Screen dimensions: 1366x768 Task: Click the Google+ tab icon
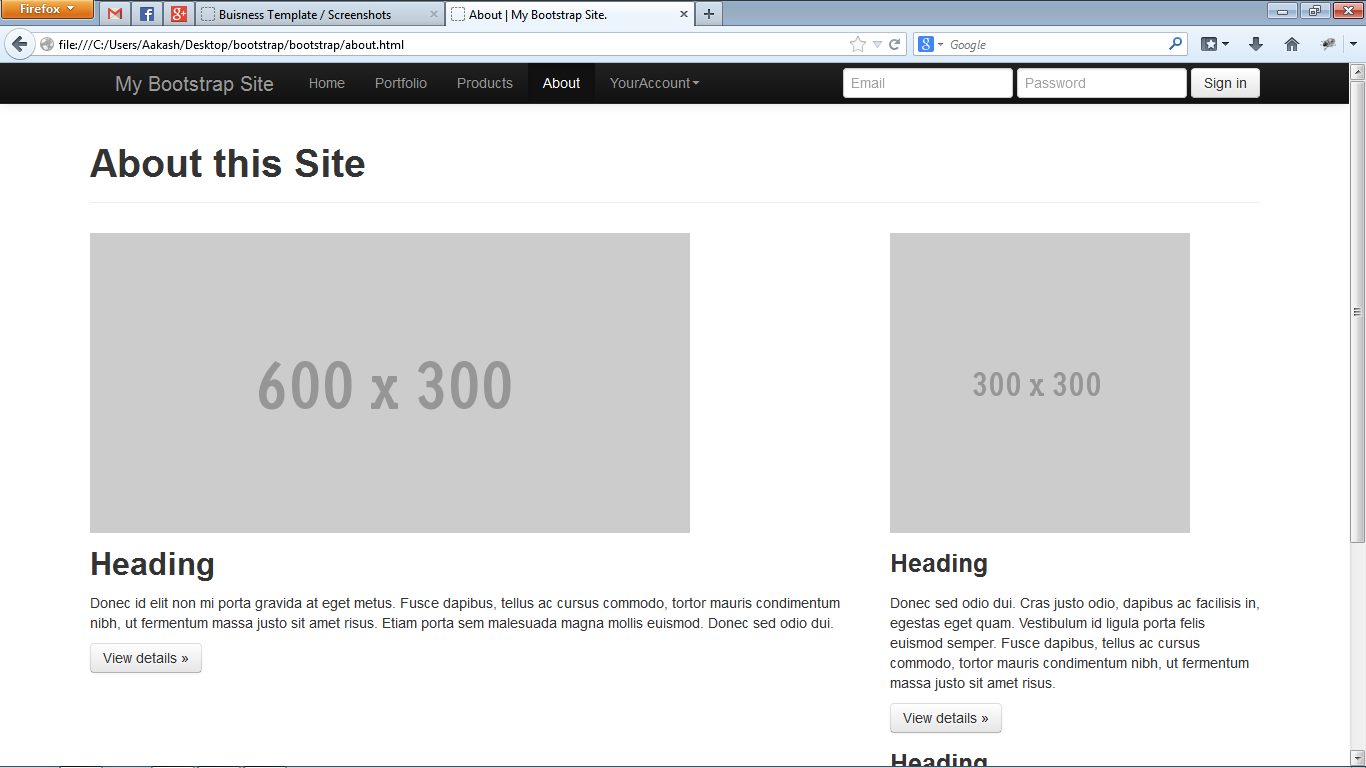178,14
